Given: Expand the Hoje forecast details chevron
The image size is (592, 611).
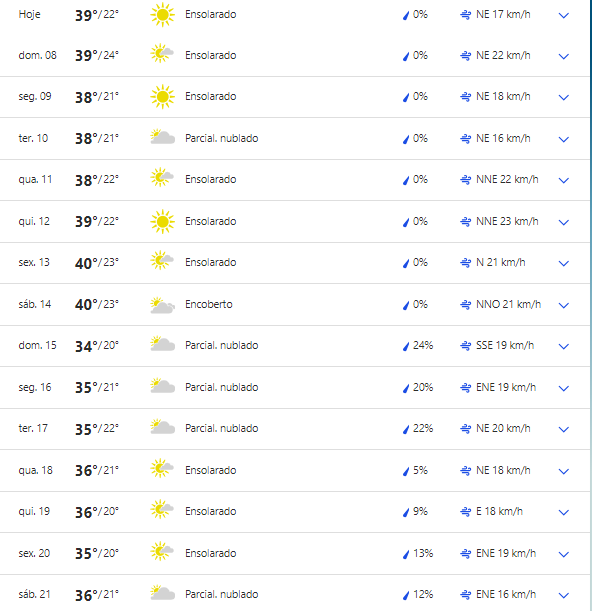Looking at the screenshot, I should click(564, 15).
